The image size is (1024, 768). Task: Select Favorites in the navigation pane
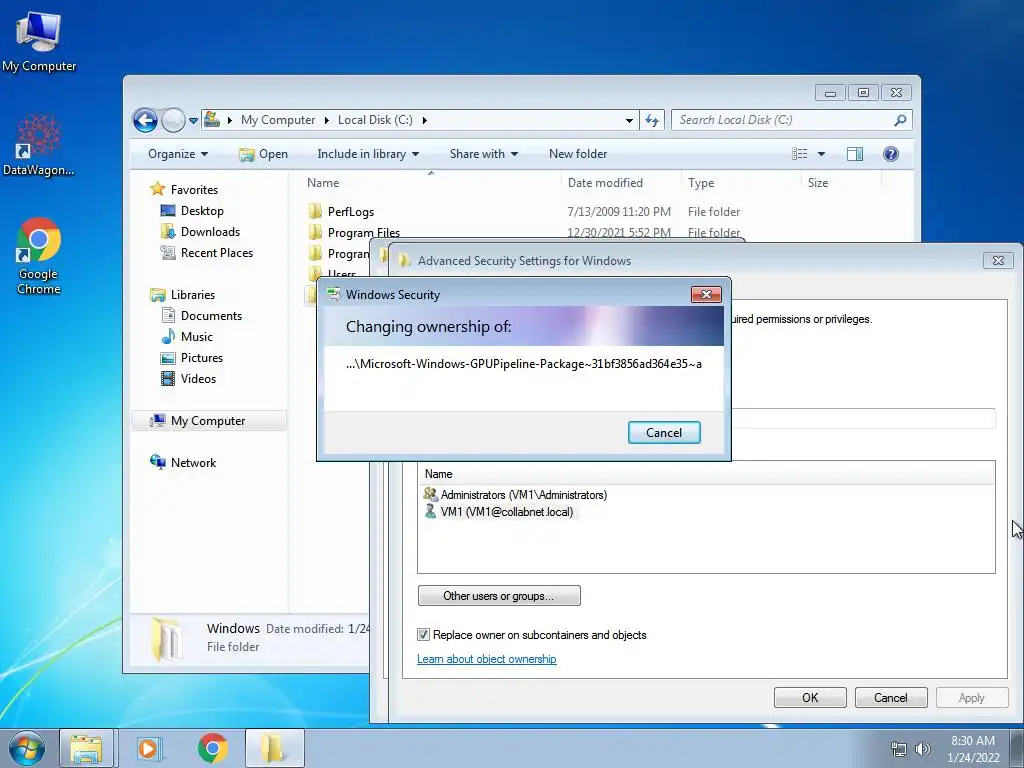(x=194, y=189)
